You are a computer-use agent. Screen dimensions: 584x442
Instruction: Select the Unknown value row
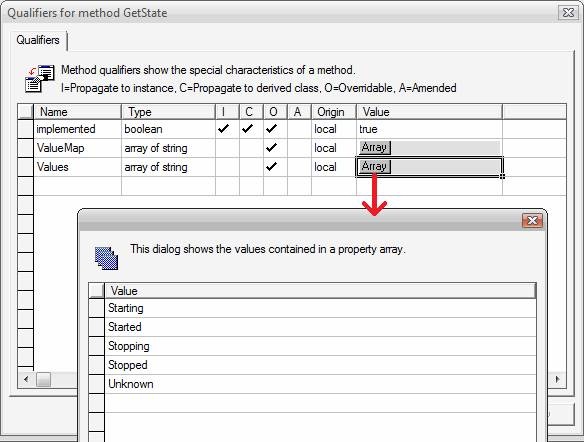(320, 384)
